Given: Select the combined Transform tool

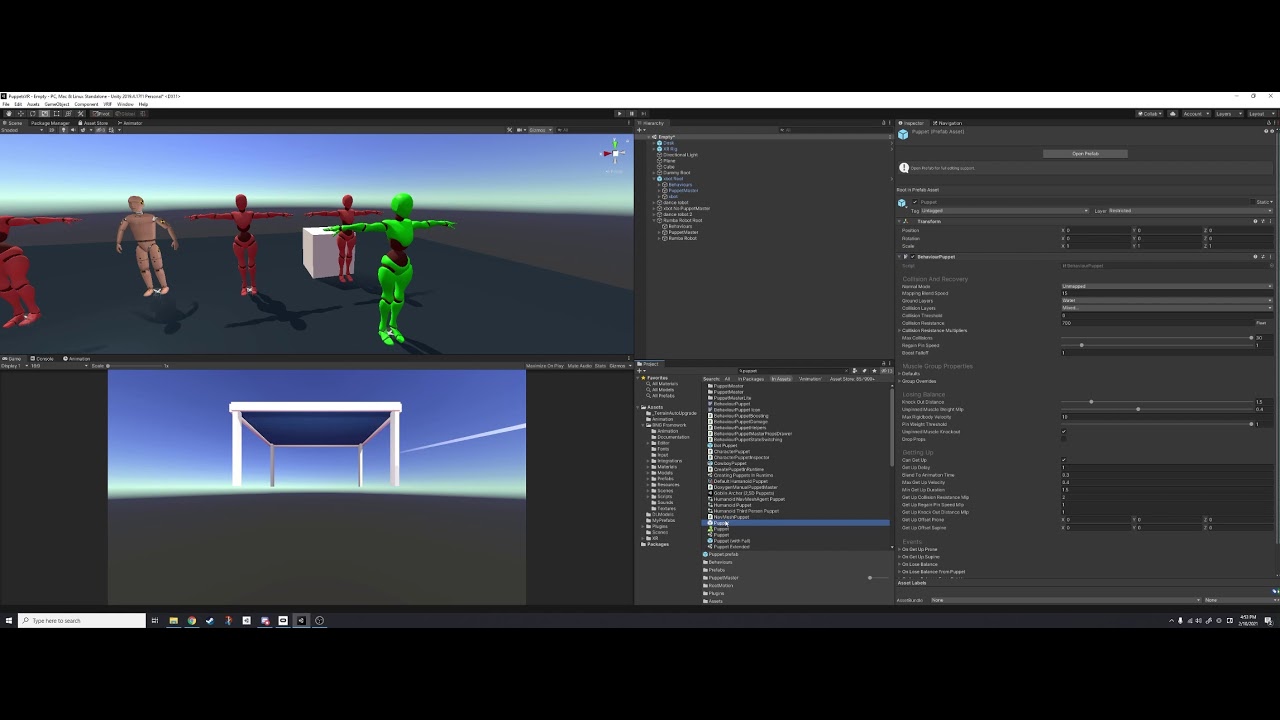Looking at the screenshot, I should [68, 114].
